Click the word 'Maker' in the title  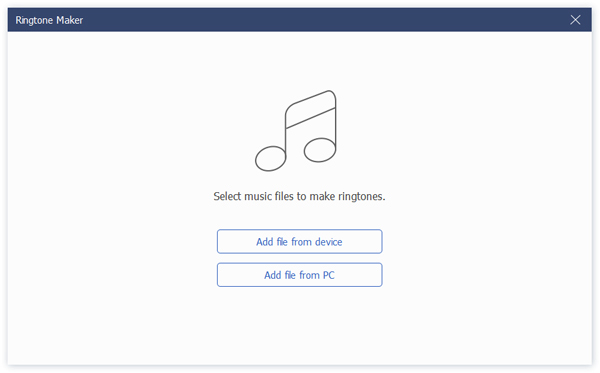coord(69,20)
